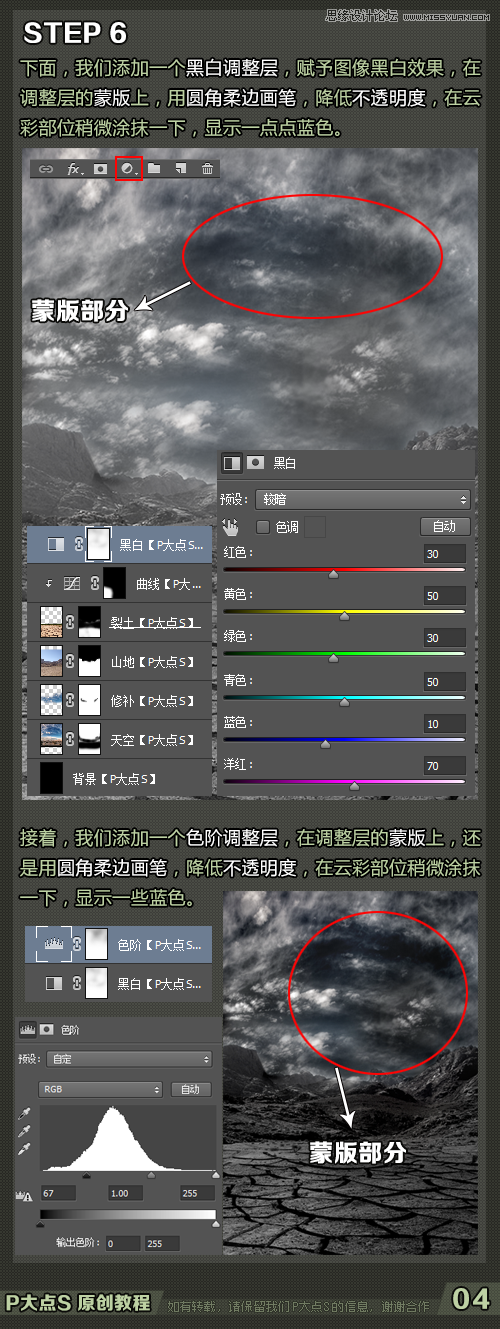500x1329 pixels.
Task: Click the mask icon in 色阶 properties header
Action: coord(46,1028)
